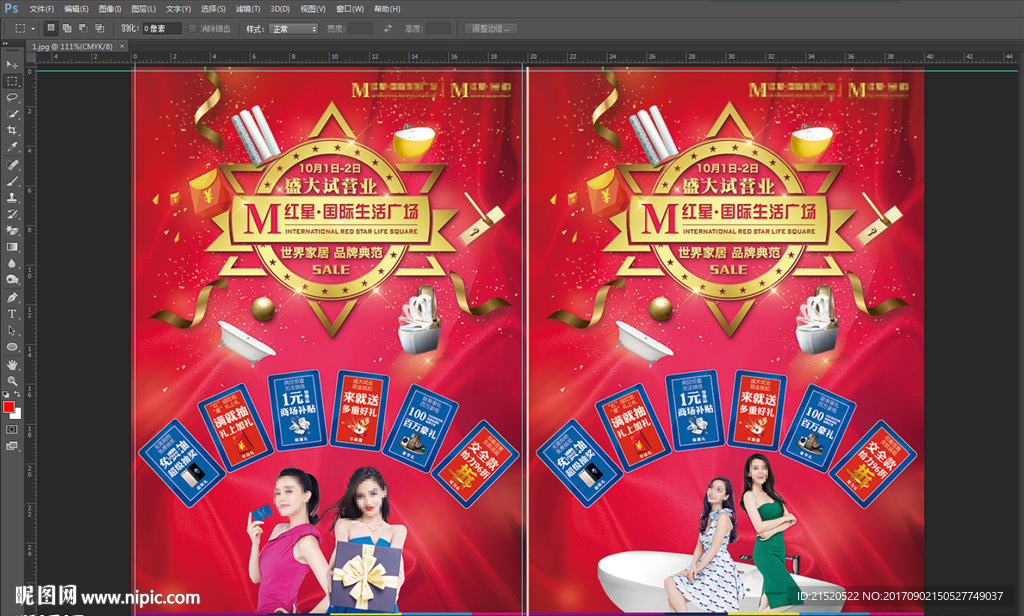Open the 滤镜 (Filter) menu
Viewport: 1024px width, 616px height.
click(249, 8)
